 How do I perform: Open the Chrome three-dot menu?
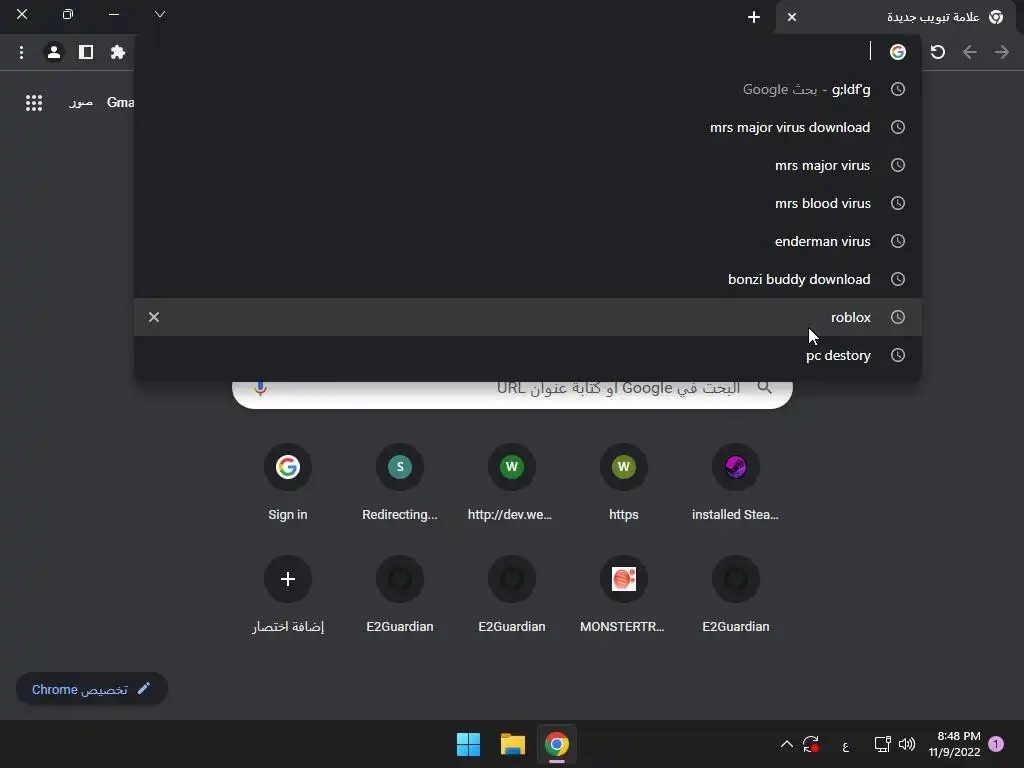[x=22, y=52]
